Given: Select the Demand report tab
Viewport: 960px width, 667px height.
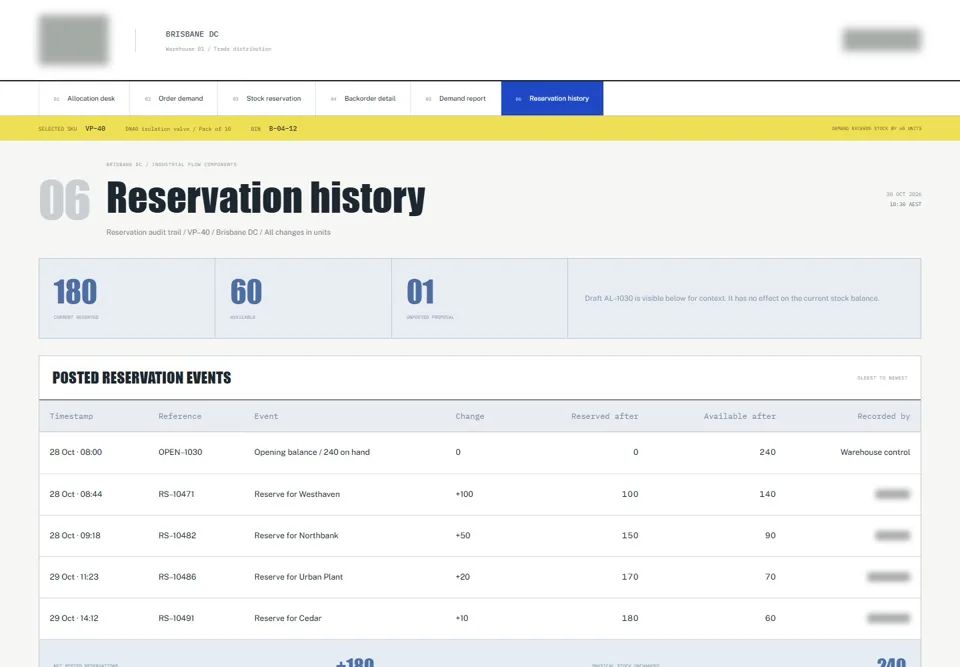Looking at the screenshot, I should pos(456,99).
